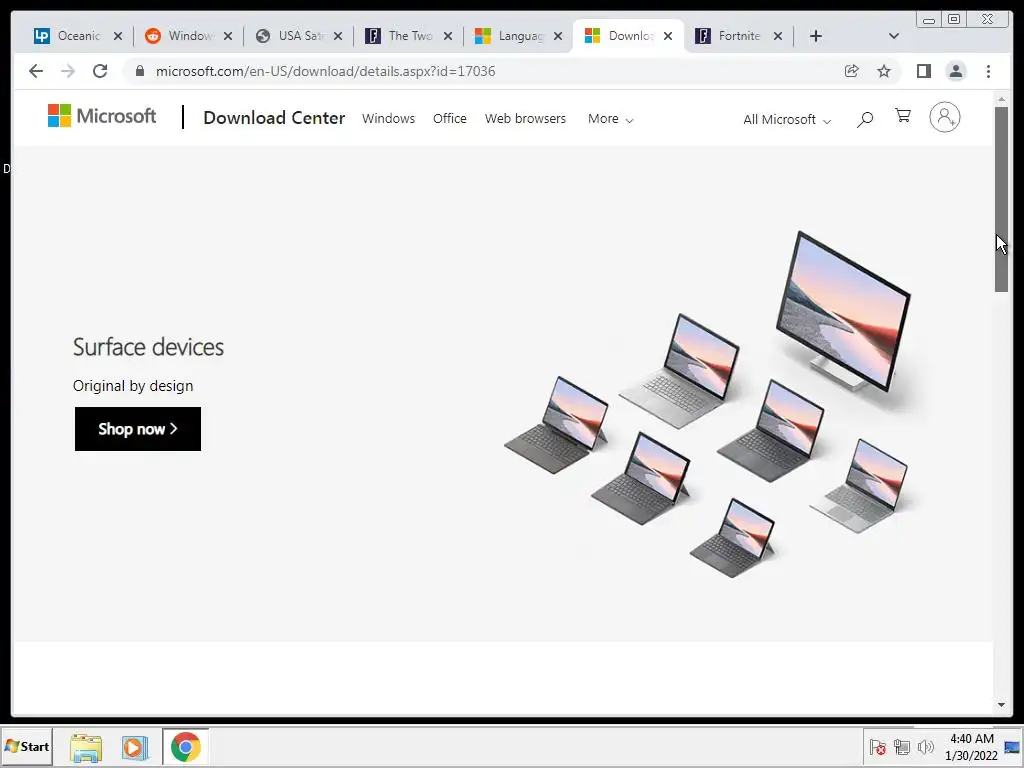1024x768 pixels.
Task: Toggle the Chrome side panel icon
Action: pos(923,71)
